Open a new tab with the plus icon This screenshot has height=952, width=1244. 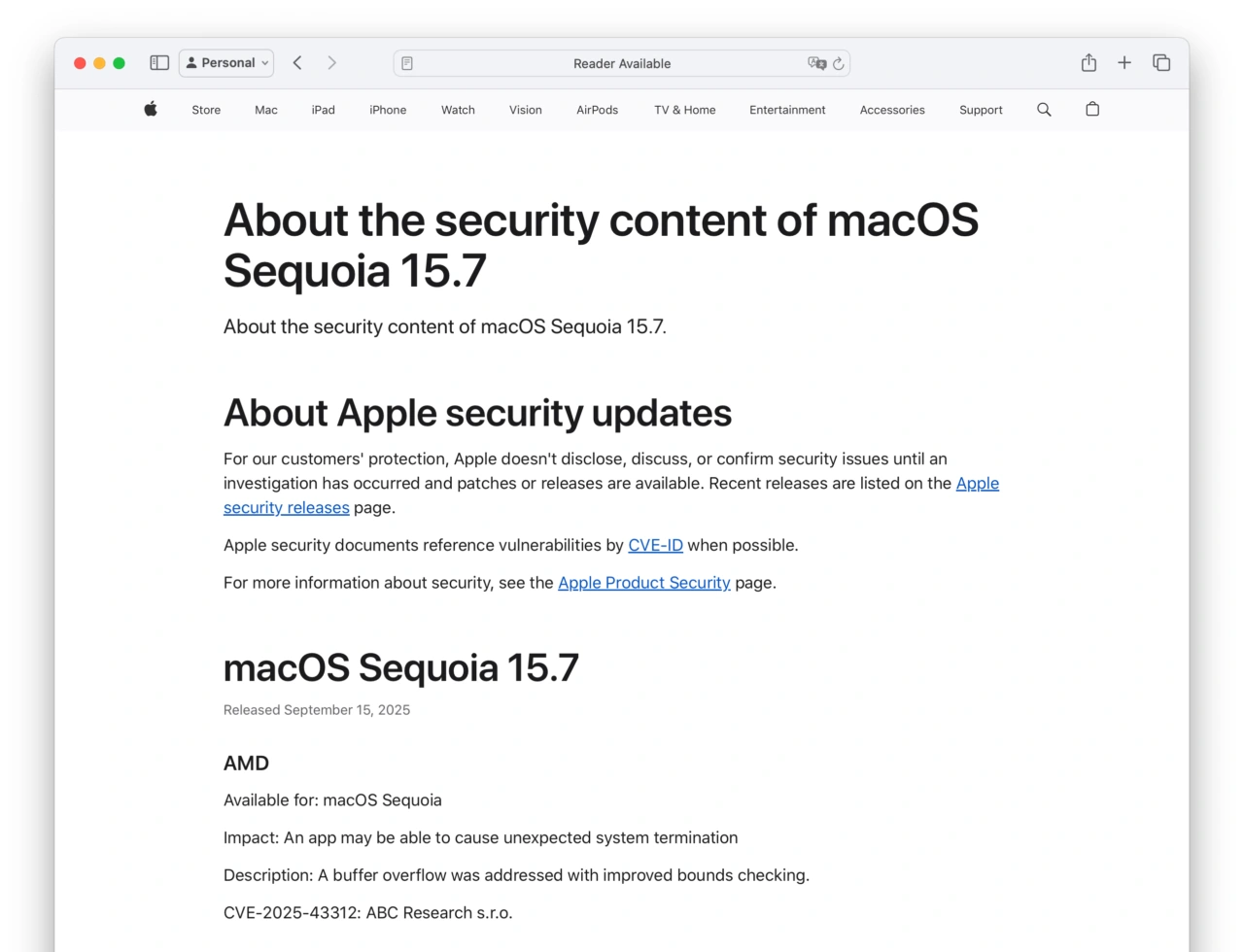(1124, 62)
